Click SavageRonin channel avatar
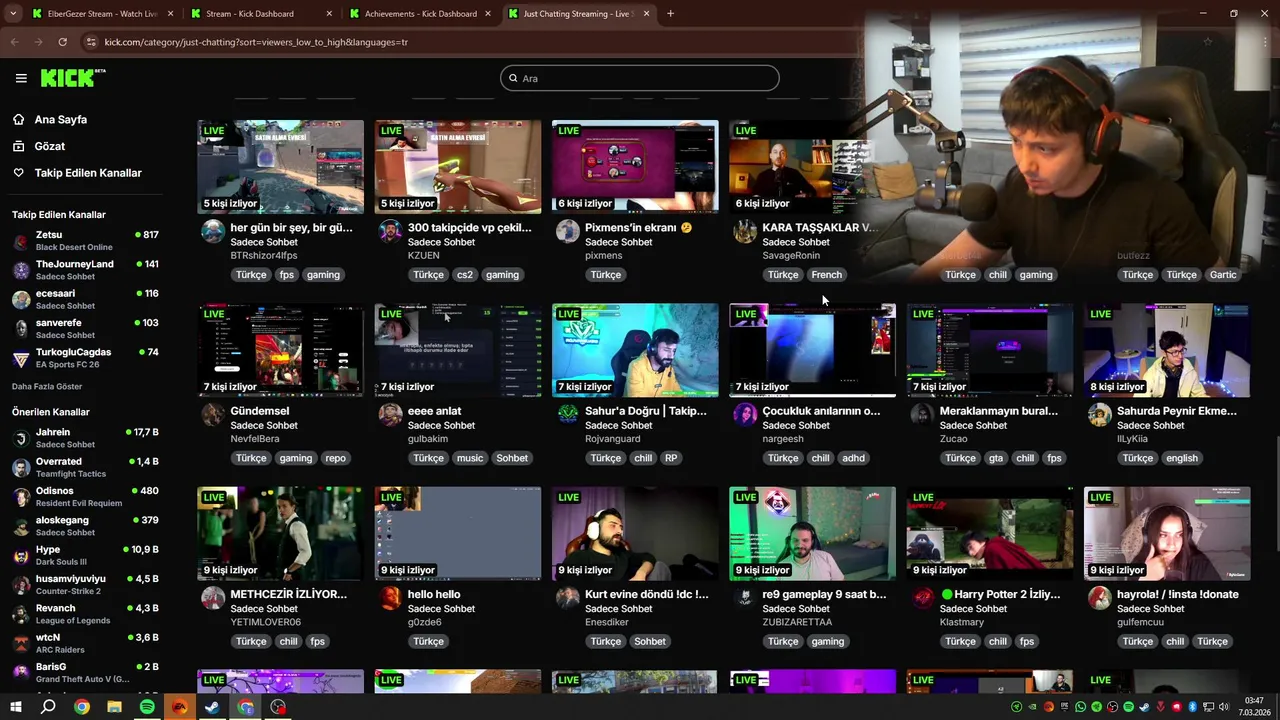 [x=745, y=232]
